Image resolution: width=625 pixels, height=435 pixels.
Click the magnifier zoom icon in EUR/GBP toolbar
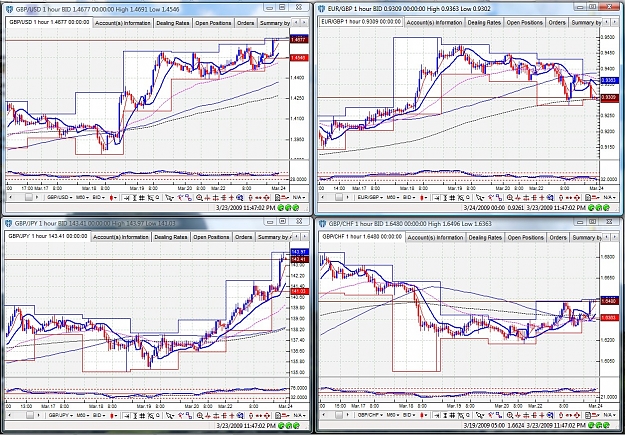pos(510,197)
